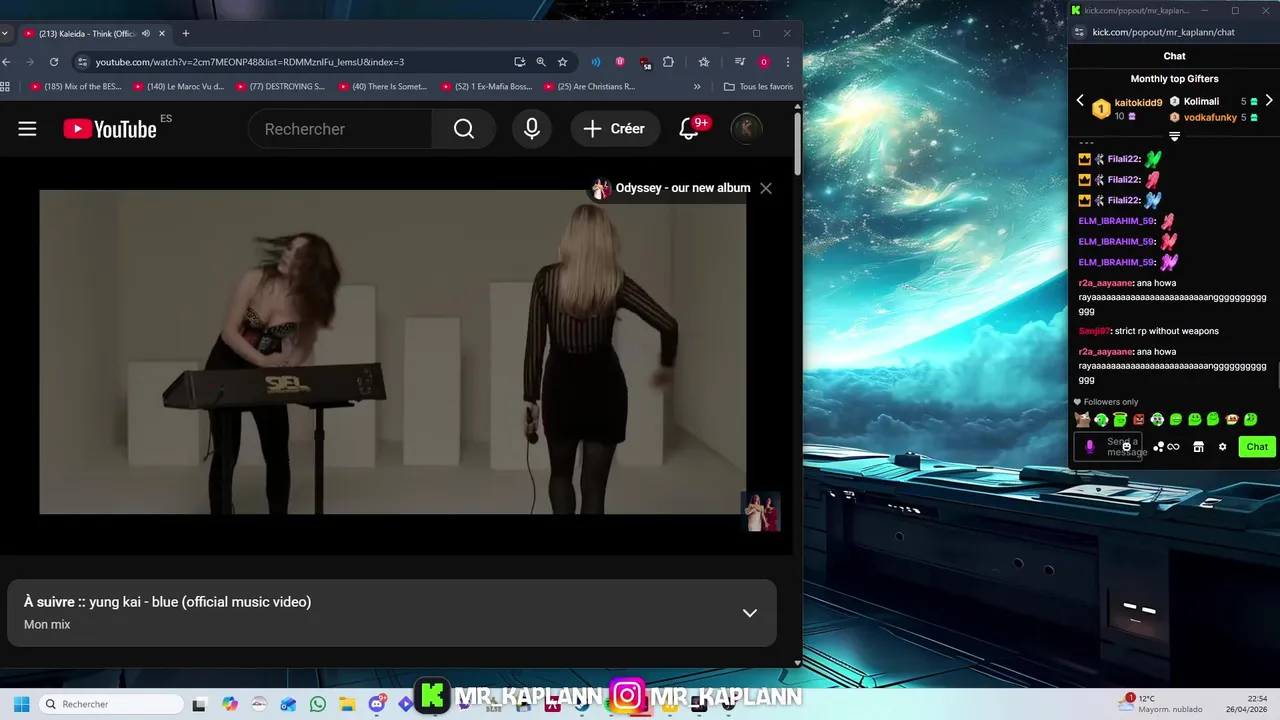Open bookmark '(40) There Is Somet...'
The image size is (1280, 720).
pyautogui.click(x=383, y=87)
